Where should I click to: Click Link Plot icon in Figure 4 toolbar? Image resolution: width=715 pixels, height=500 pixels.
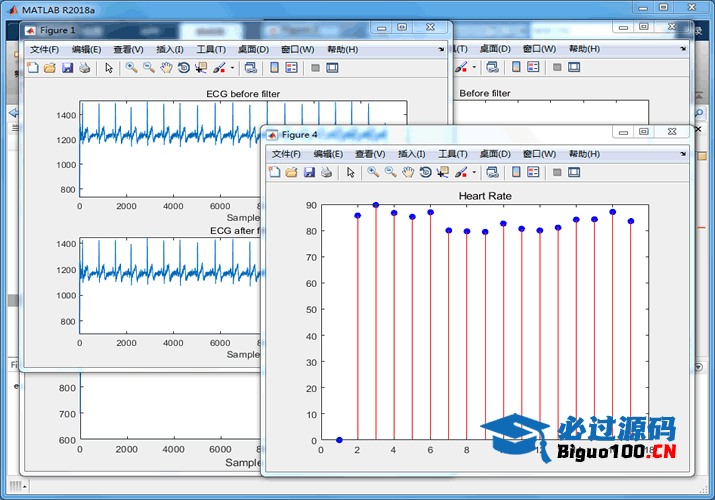[x=492, y=172]
